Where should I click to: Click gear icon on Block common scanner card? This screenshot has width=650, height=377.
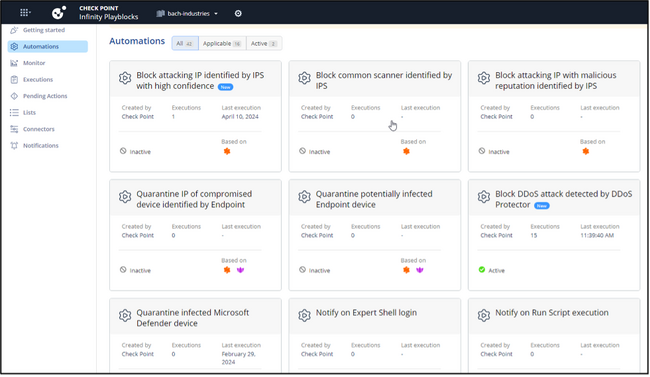pyautogui.click(x=304, y=78)
